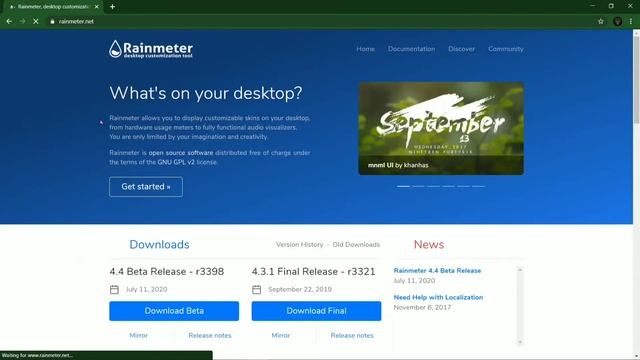The width and height of the screenshot is (640, 360).
Task: Click the What's on your desktop? heading
Action: pos(206,93)
